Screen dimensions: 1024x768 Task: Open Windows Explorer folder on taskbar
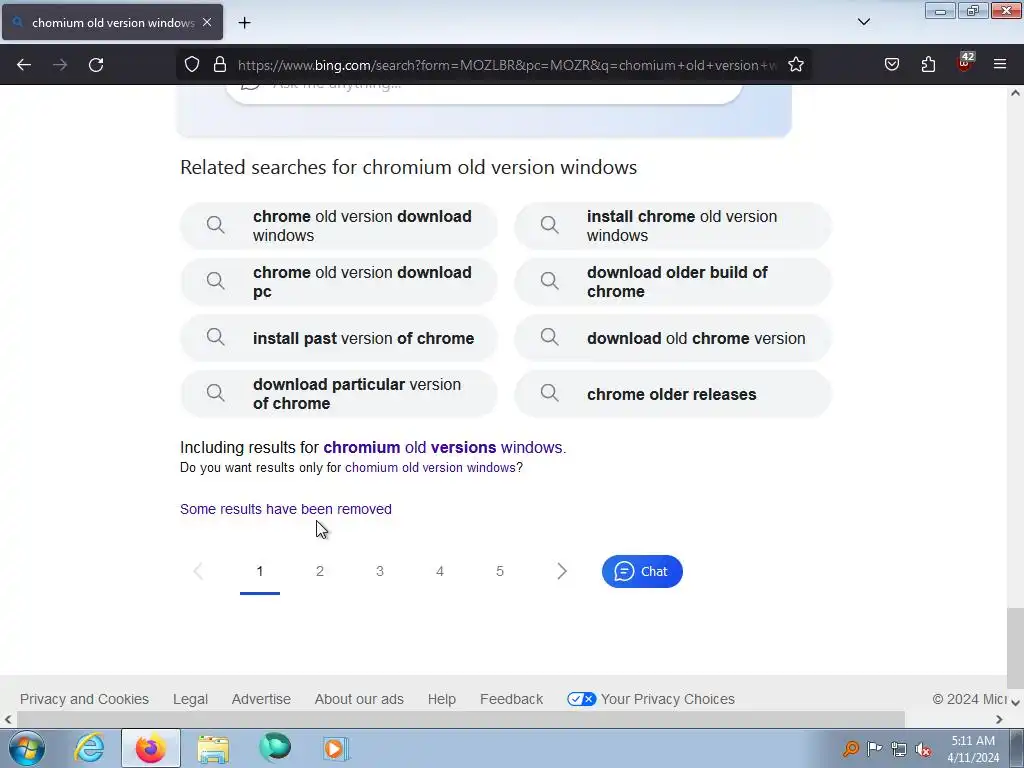pyautogui.click(x=213, y=748)
